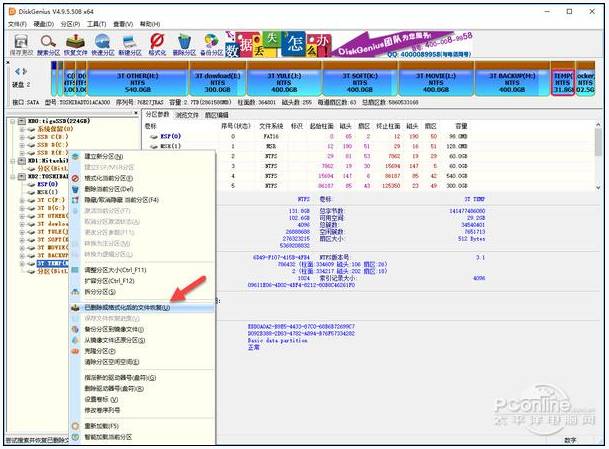Expand the 3T OTHER partition tree node
Viewport: 609px width, 449px height.
coord(22,216)
